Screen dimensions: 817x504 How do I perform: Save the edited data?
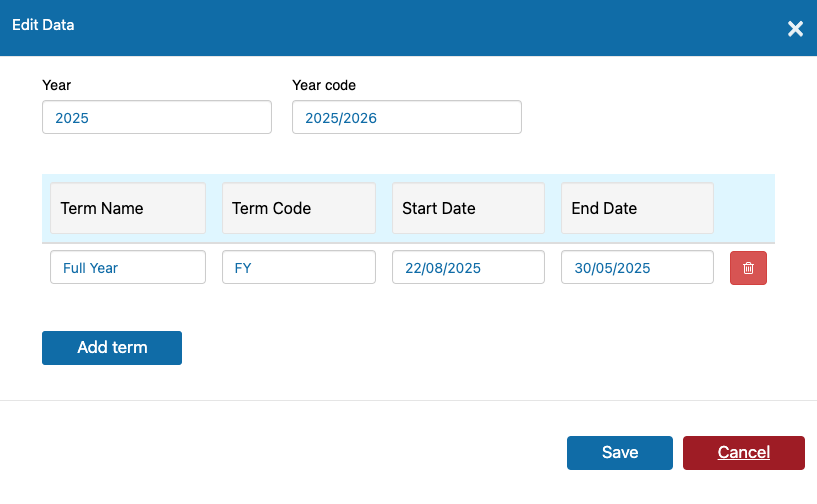[620, 453]
